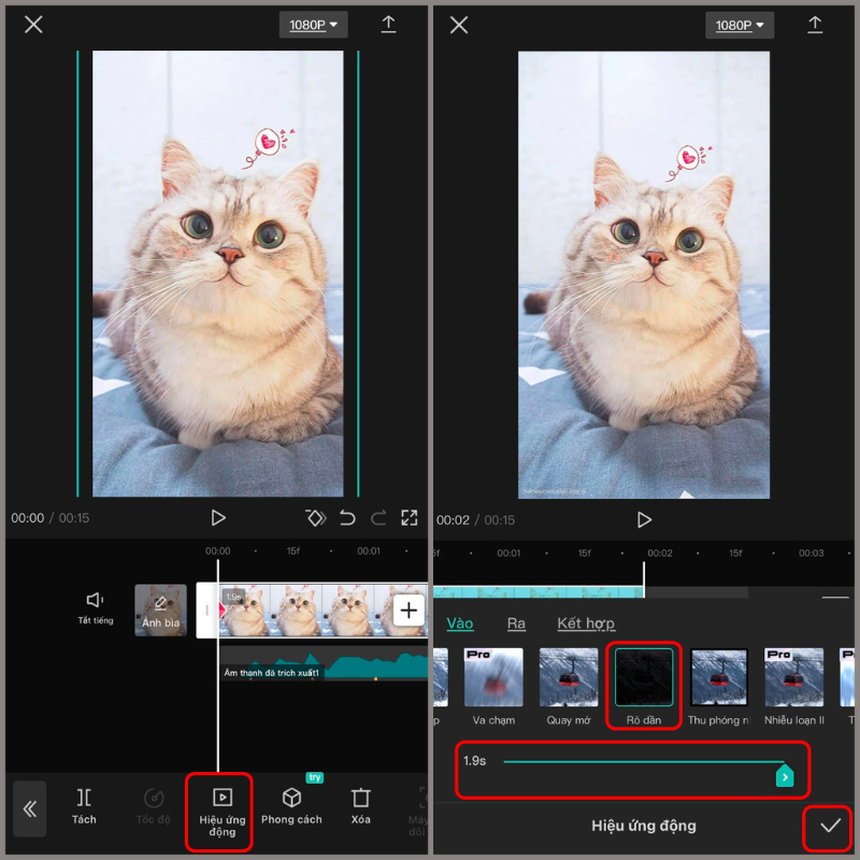Expand the 1080P resolution menu on right
The width and height of the screenshot is (860, 860).
point(739,25)
